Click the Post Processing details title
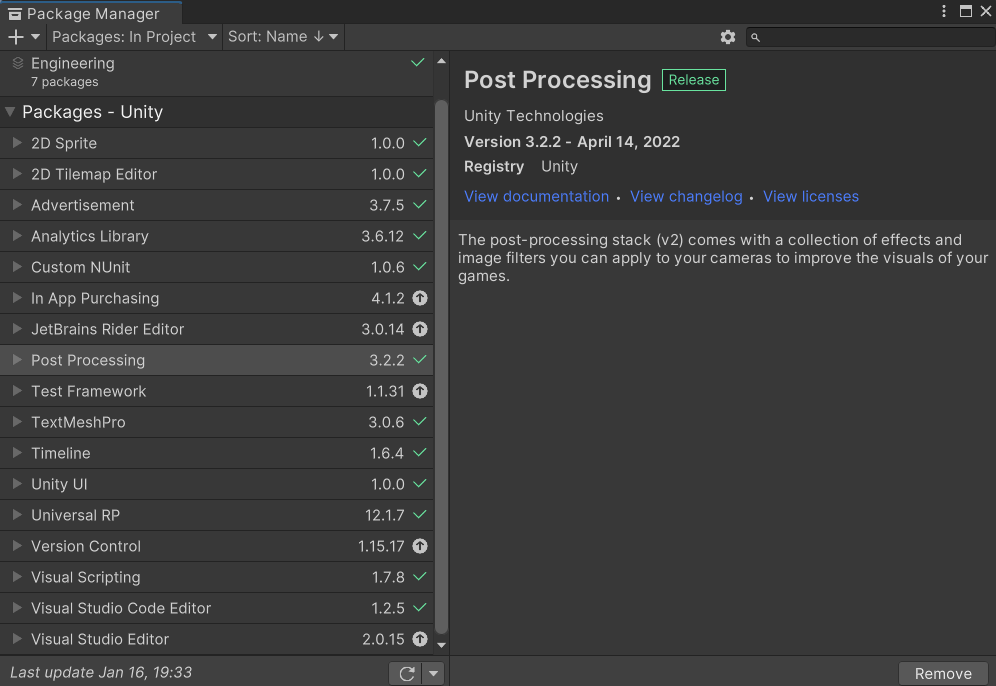Screen dimensions: 996x686 (x=558, y=80)
